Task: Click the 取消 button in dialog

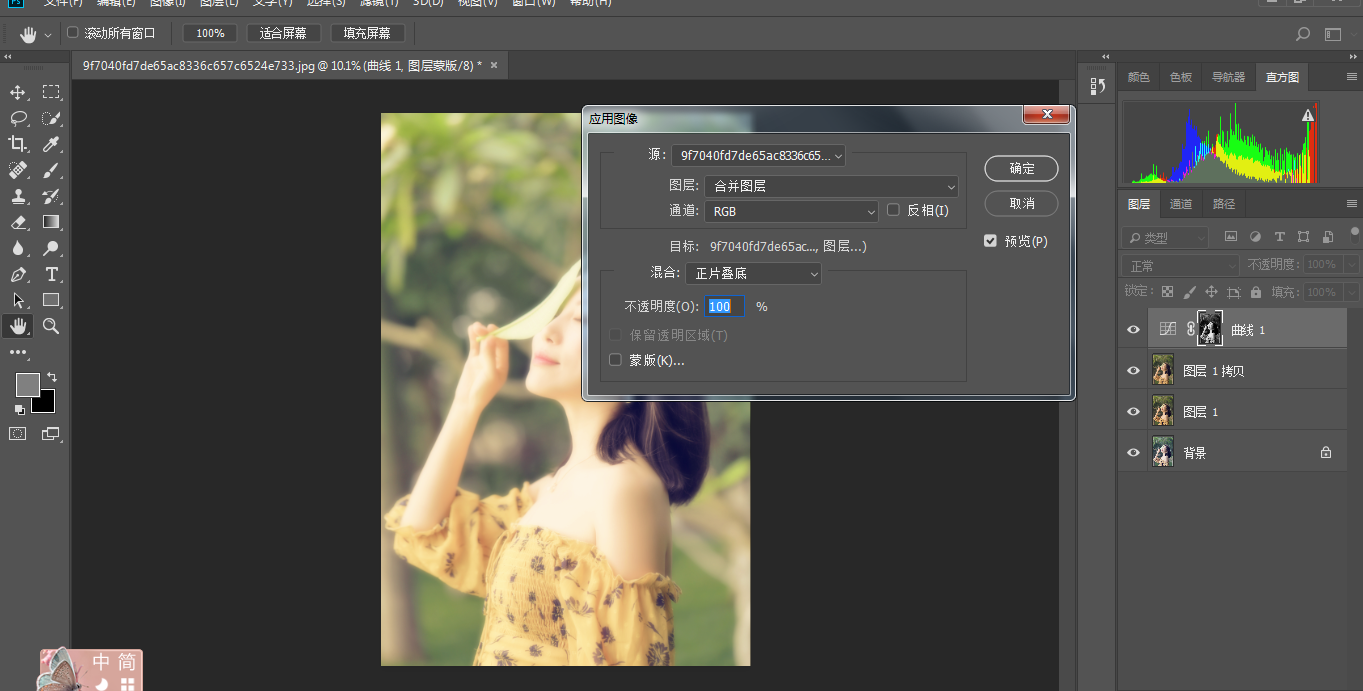Action: tap(1021, 203)
